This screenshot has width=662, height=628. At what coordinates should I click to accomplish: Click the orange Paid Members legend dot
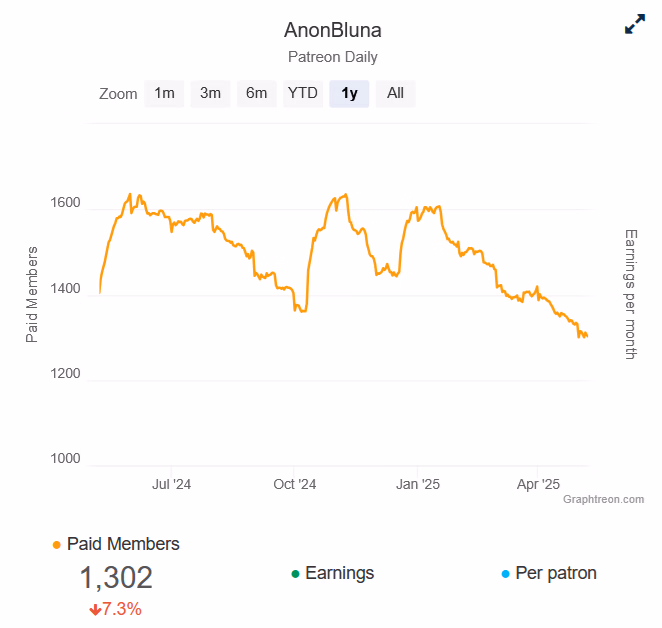point(56,545)
